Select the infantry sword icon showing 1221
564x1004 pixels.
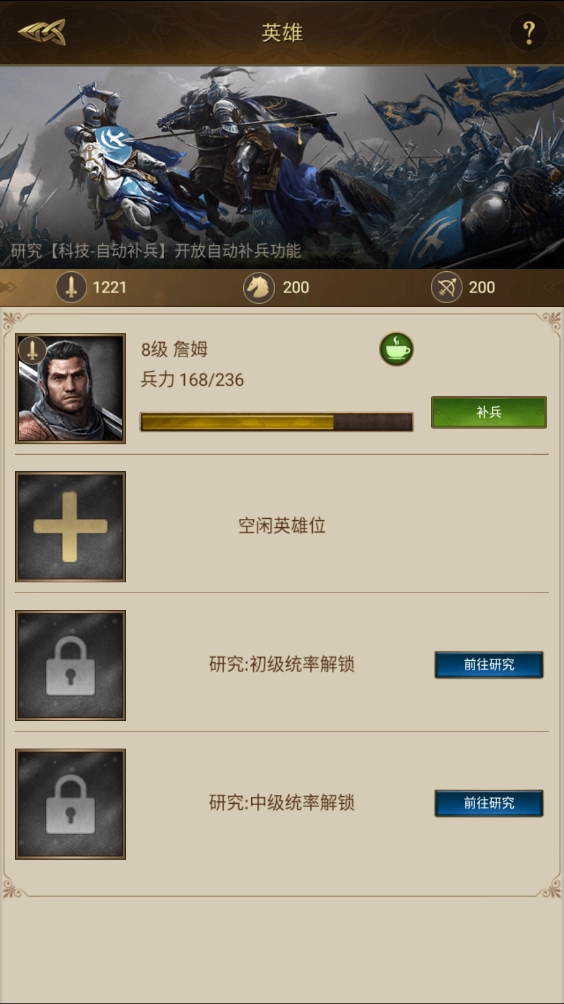(x=71, y=287)
